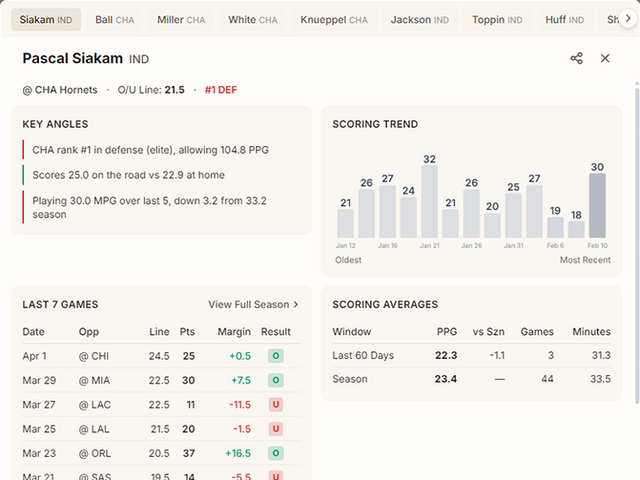Click the 24-point bar in the chart
The image size is (640, 480).
(x=409, y=218)
